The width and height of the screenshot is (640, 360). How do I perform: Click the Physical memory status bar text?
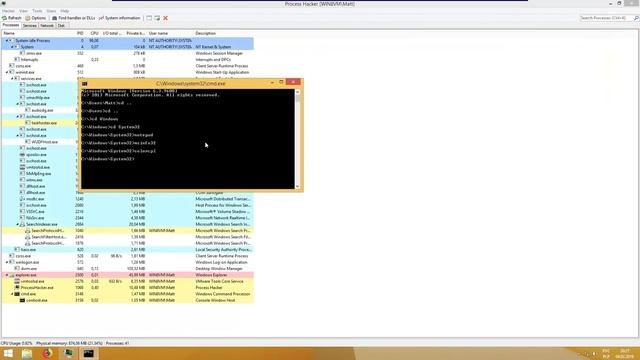(x=69, y=344)
